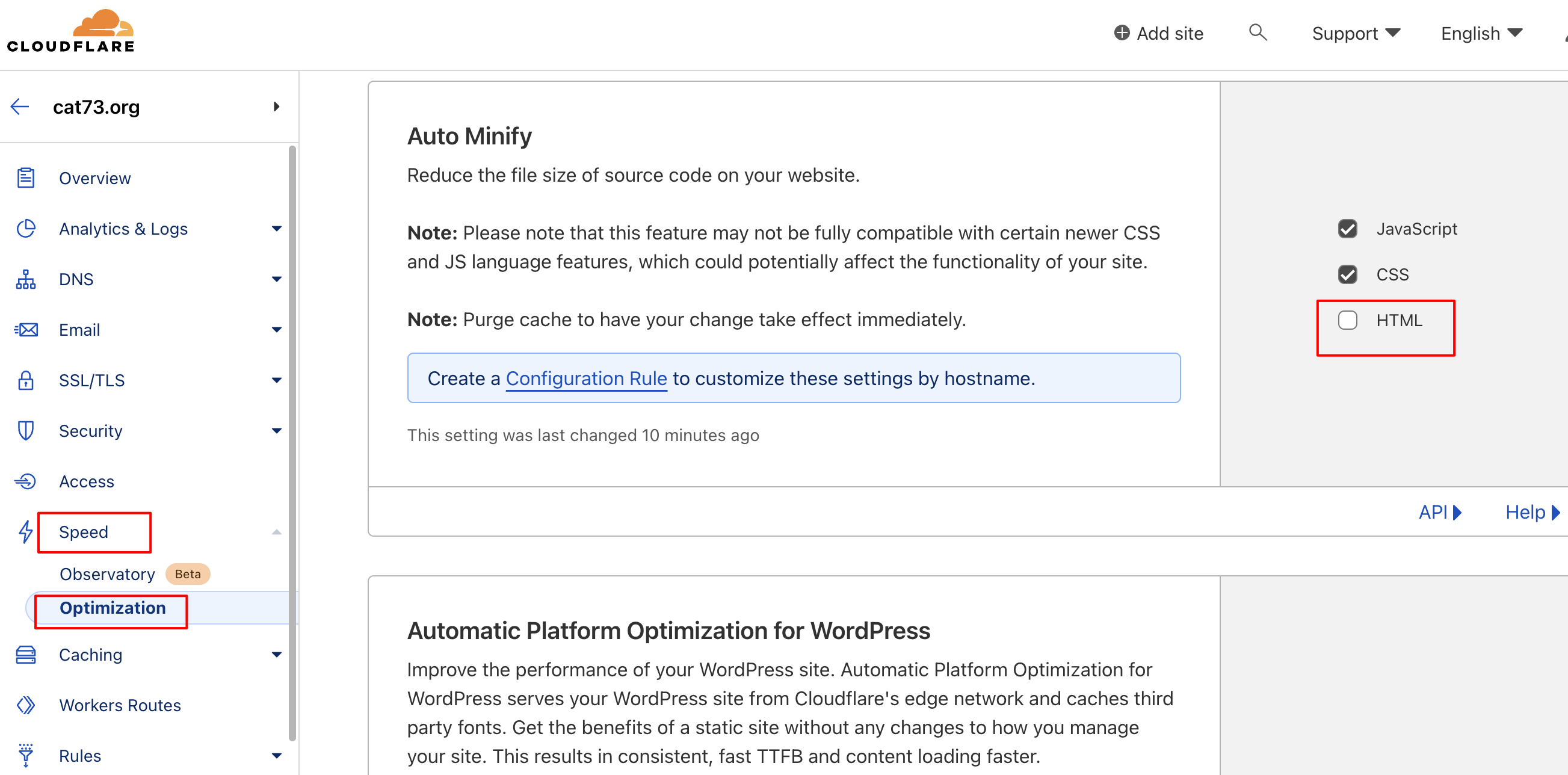1568x775 pixels.
Task: Click the Security shield icon
Action: coord(25,431)
